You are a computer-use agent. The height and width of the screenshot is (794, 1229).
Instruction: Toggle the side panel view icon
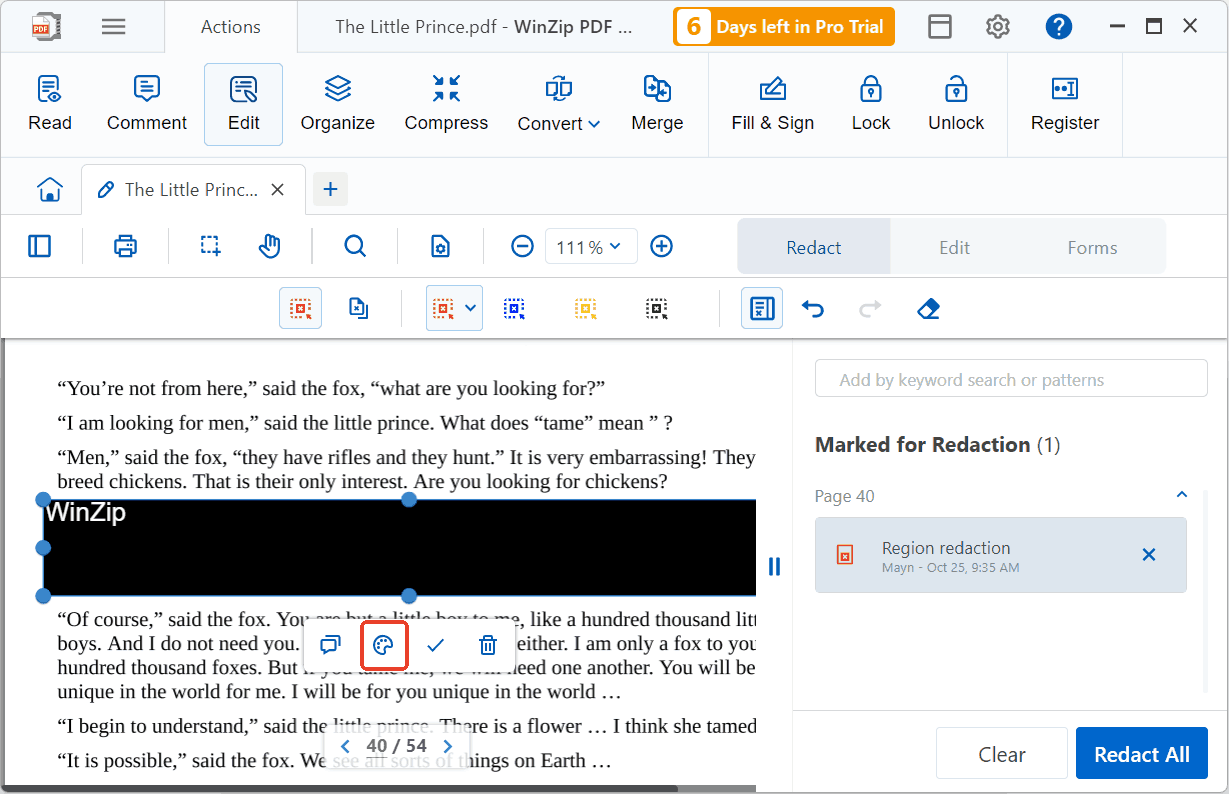click(x=40, y=246)
